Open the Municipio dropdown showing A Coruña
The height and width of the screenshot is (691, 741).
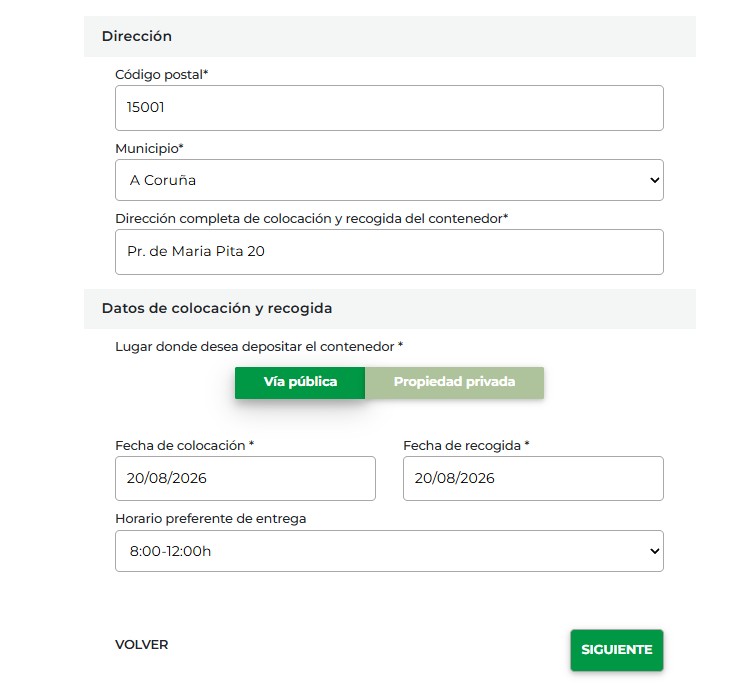point(389,180)
